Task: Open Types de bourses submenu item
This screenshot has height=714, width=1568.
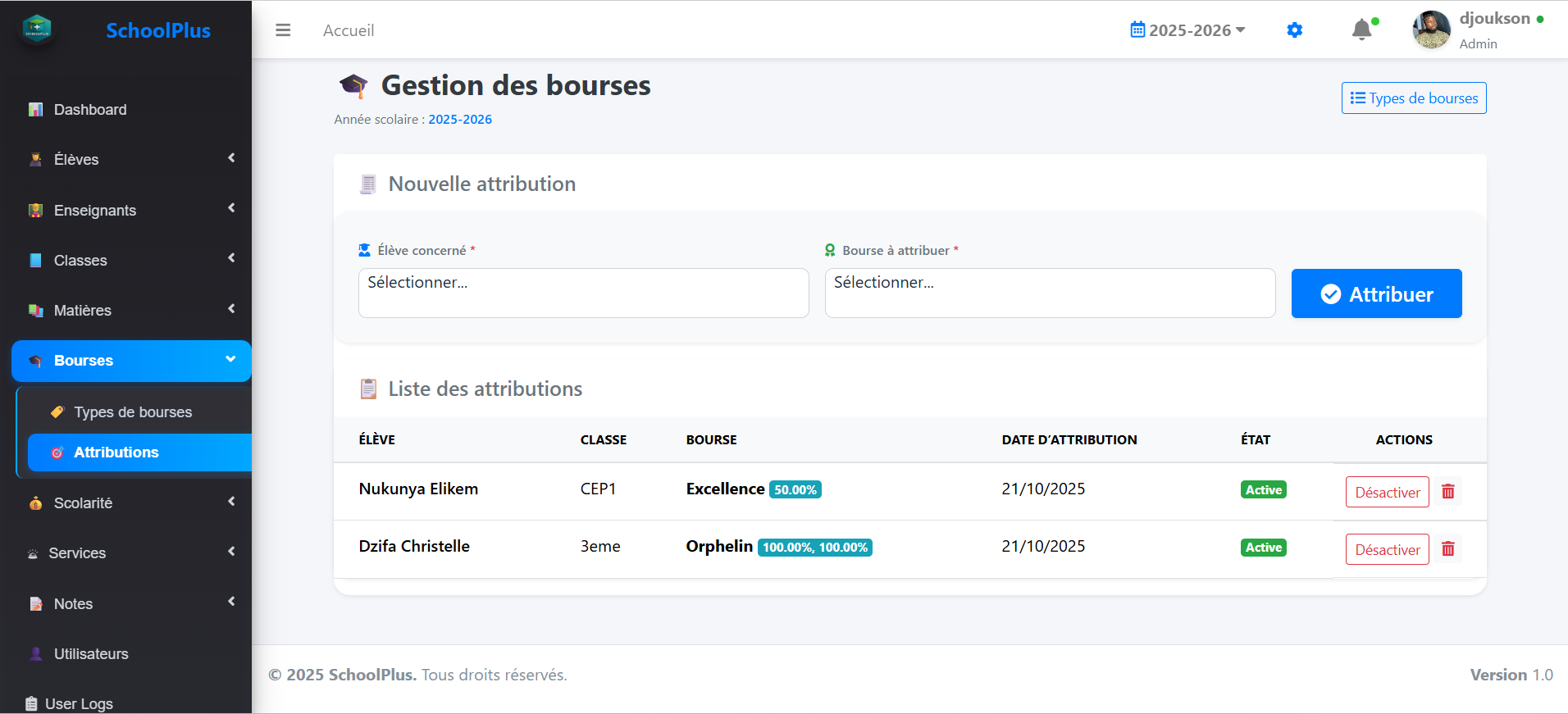Action: 133,412
